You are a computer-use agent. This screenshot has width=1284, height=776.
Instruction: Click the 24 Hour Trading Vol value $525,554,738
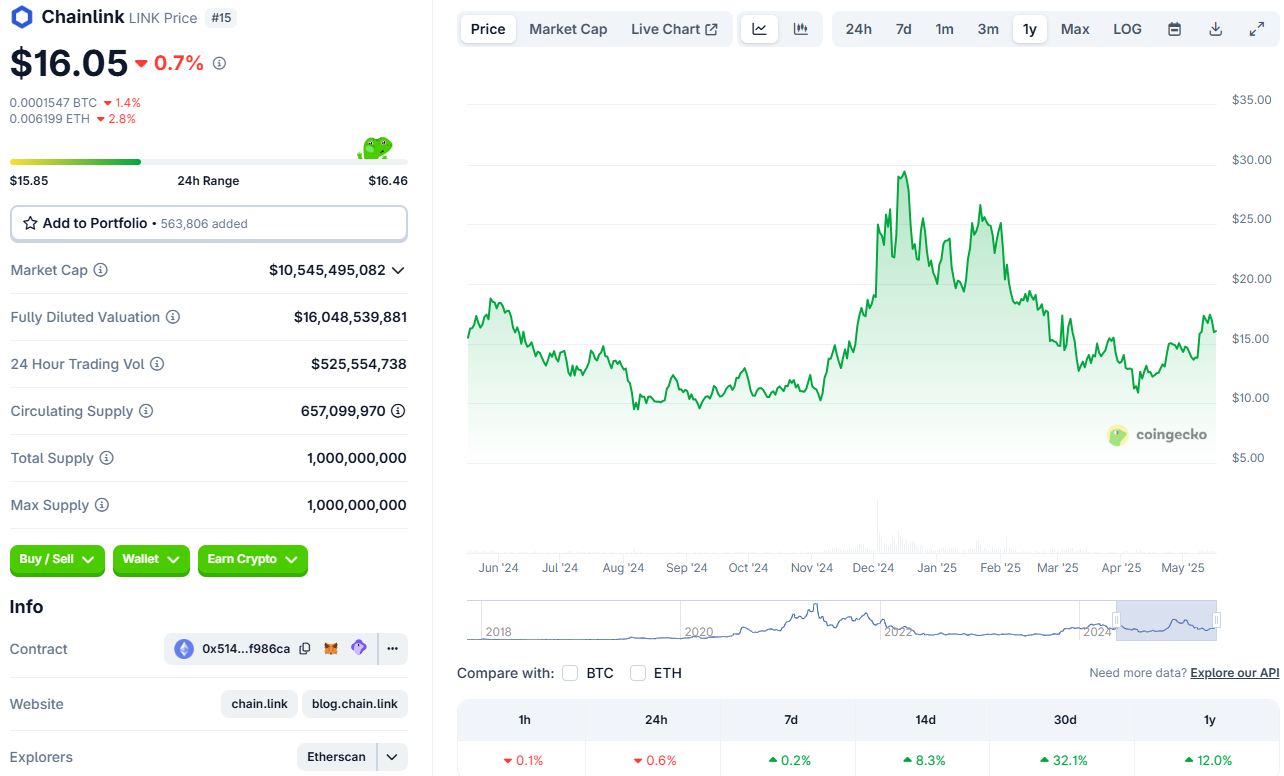pos(359,364)
